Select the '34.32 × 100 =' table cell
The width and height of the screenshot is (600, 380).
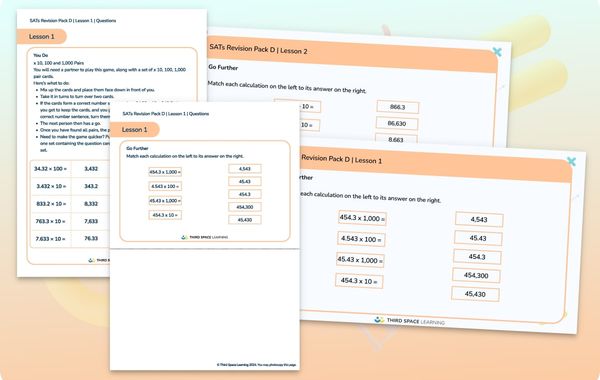click(x=51, y=169)
